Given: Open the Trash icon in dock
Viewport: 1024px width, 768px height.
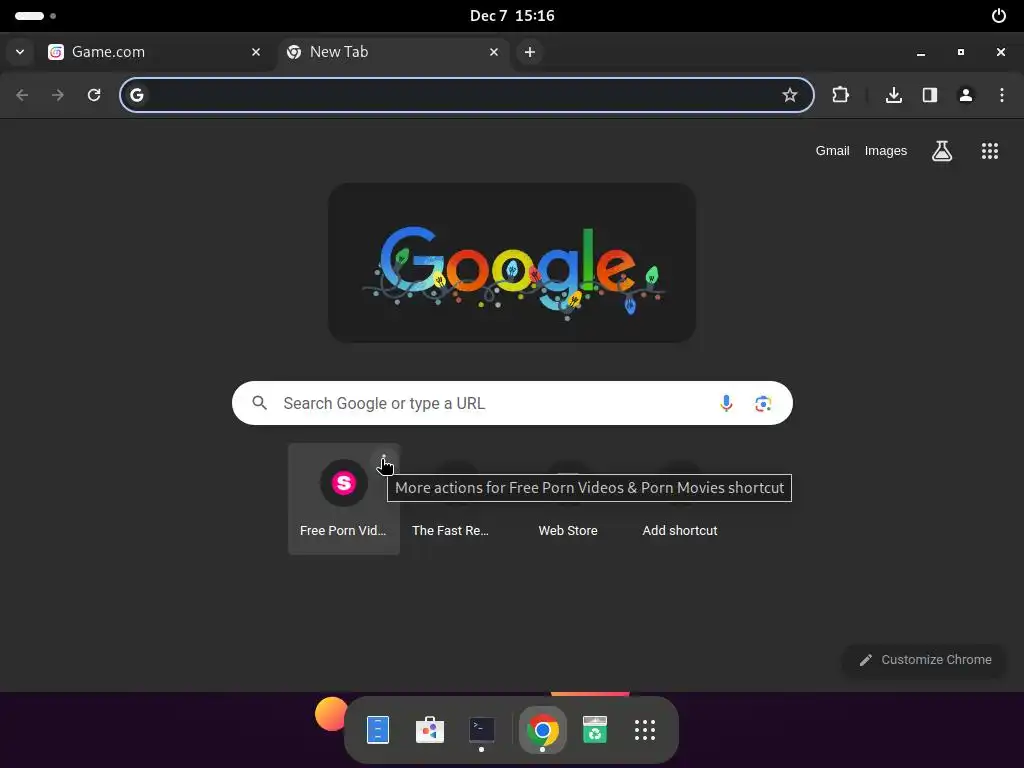Looking at the screenshot, I should [x=594, y=729].
